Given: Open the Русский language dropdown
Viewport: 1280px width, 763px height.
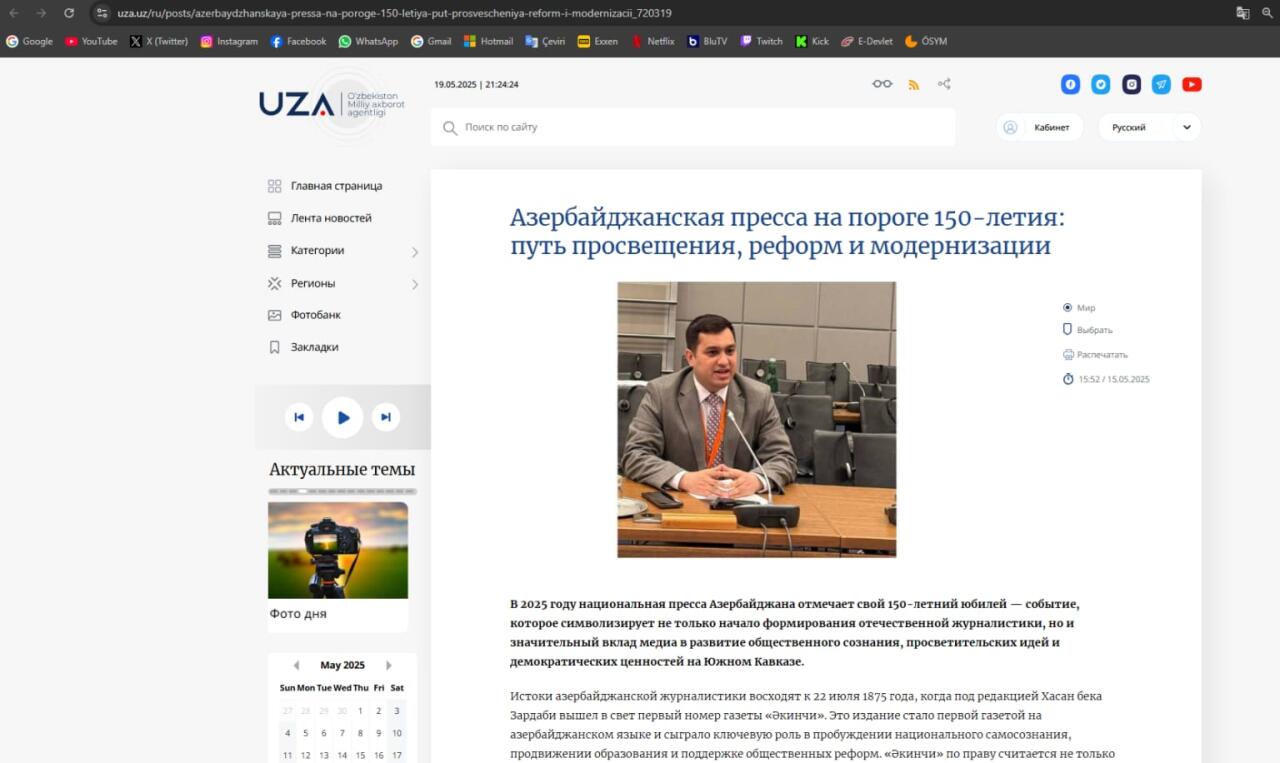Looking at the screenshot, I should click(x=1149, y=127).
